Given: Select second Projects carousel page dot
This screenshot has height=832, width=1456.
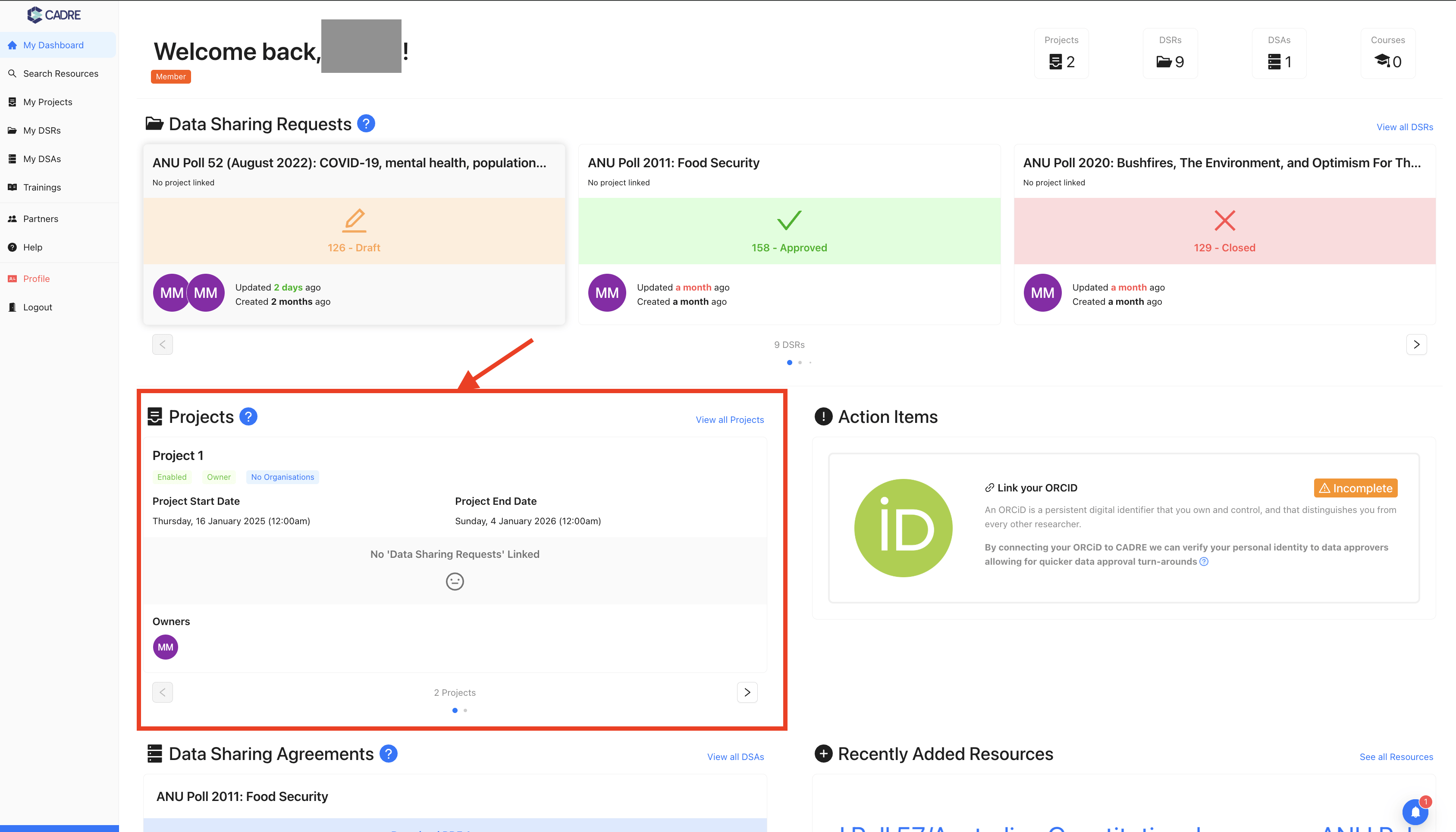Looking at the screenshot, I should point(465,710).
